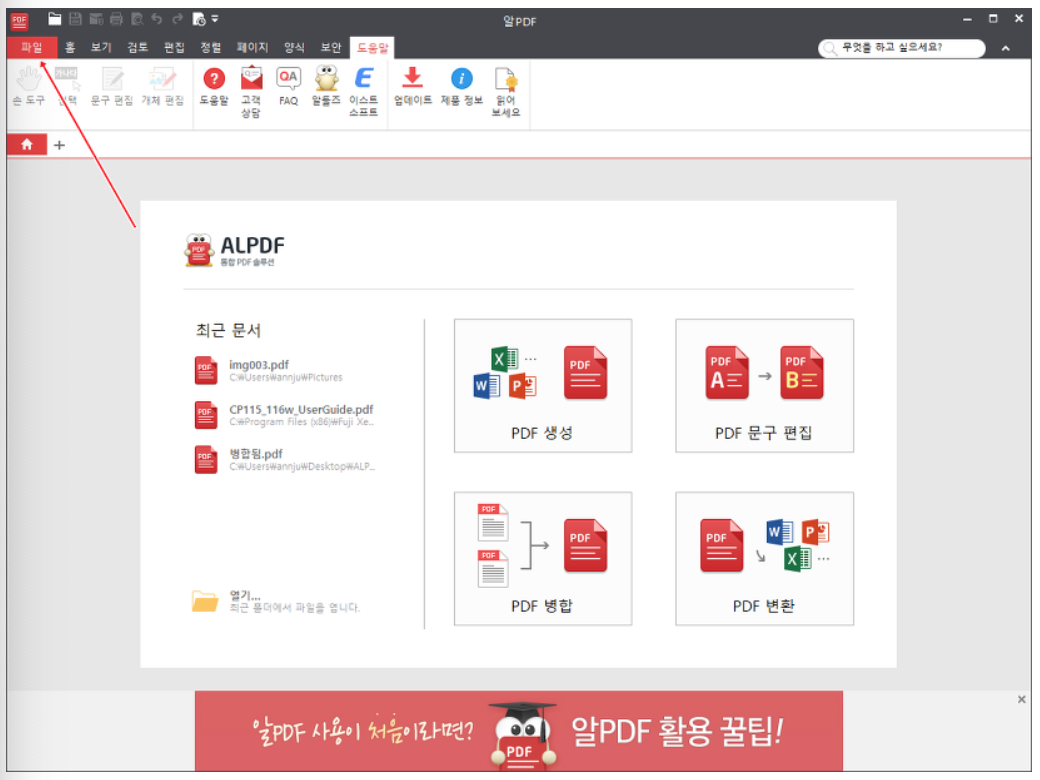The image size is (1040, 780).
Task: Activate the 선택 selection tool
Action: pos(67,86)
